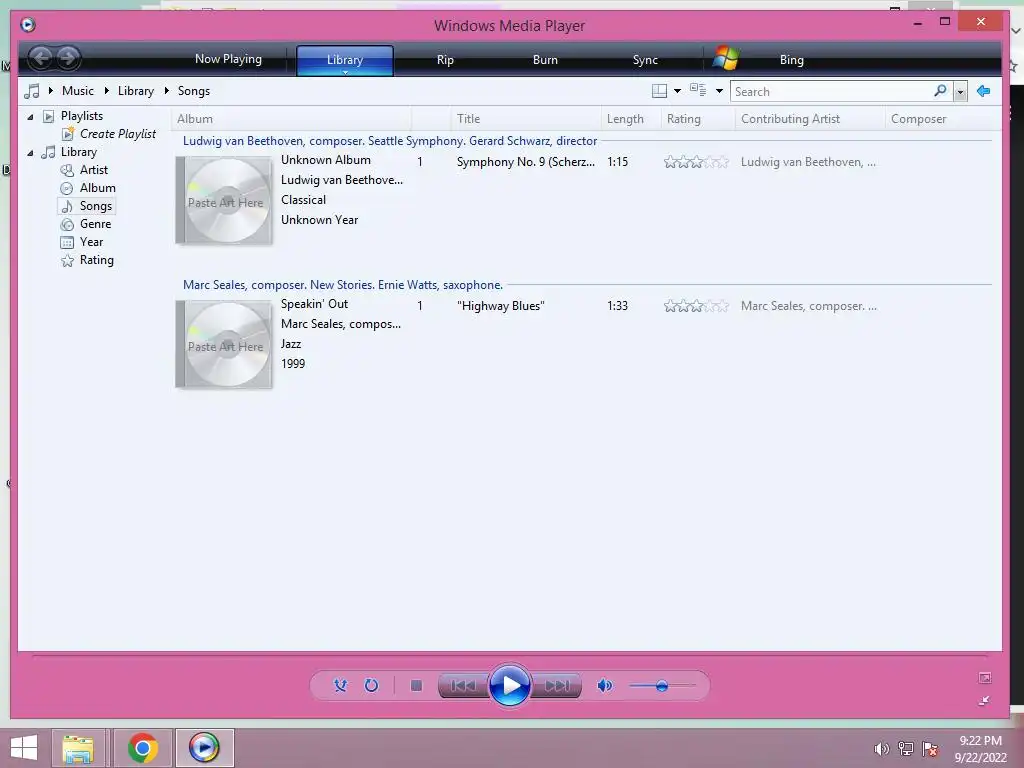
Task: Sort by the Length column header
Action: click(x=631, y=119)
